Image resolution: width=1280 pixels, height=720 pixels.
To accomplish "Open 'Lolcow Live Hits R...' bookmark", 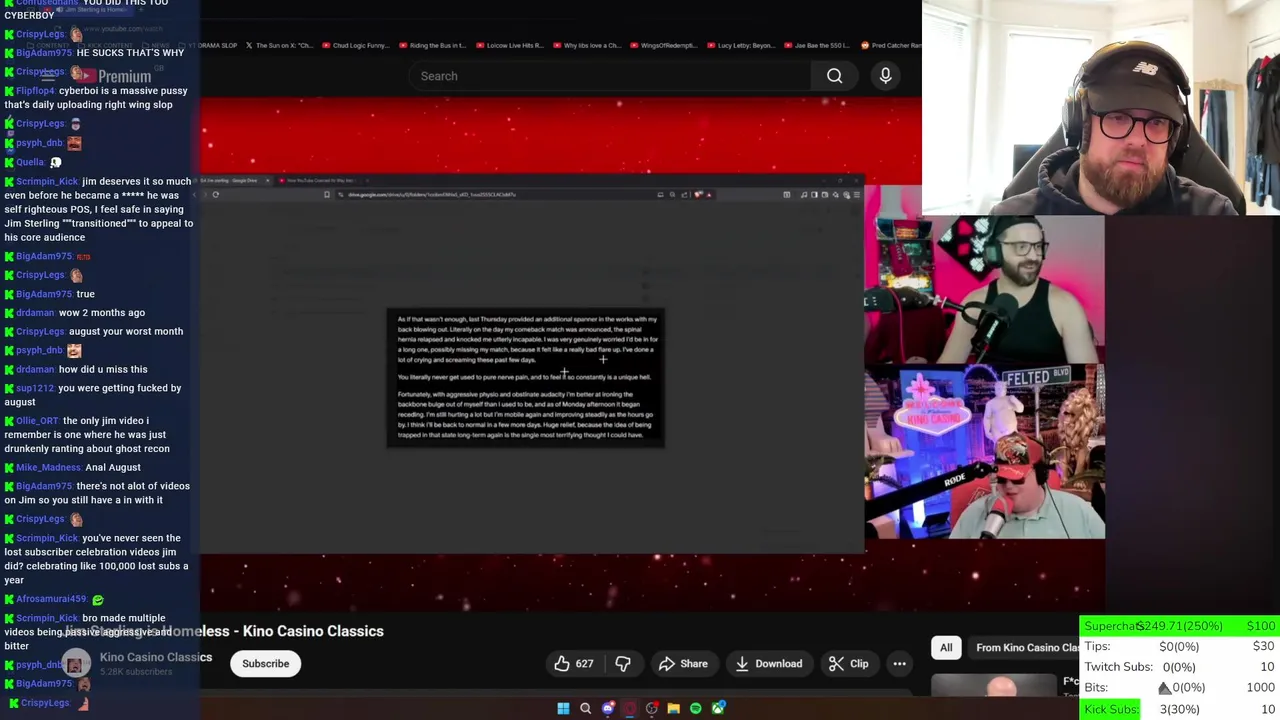I will pos(509,45).
